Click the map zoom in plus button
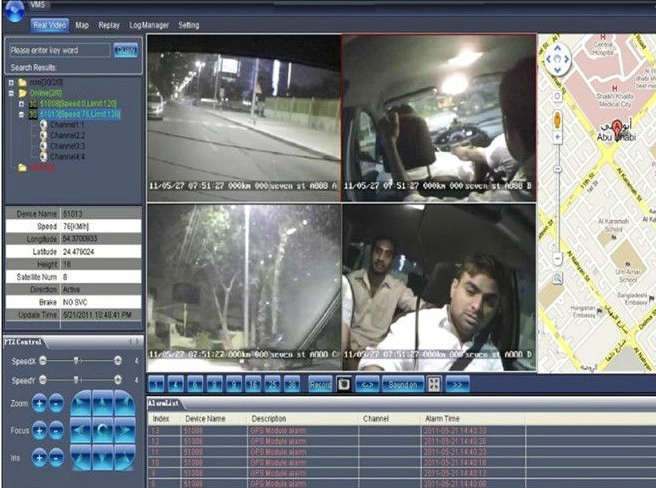This screenshot has height=488, width=656. [557, 137]
